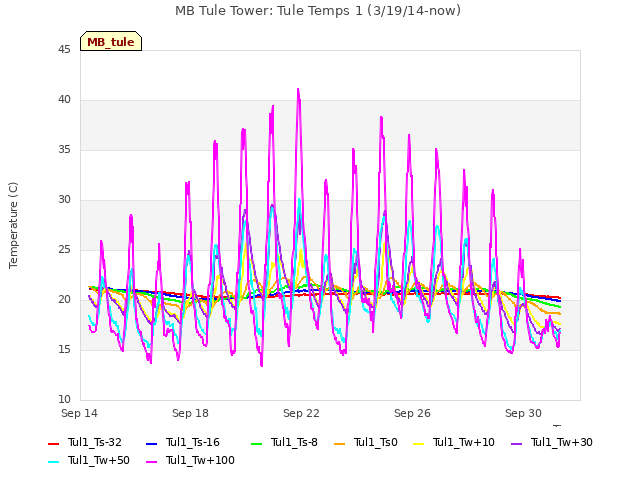The width and height of the screenshot is (640, 480).
Task: Click the Sep 18 x-axis label
Action: pyautogui.click(x=190, y=413)
